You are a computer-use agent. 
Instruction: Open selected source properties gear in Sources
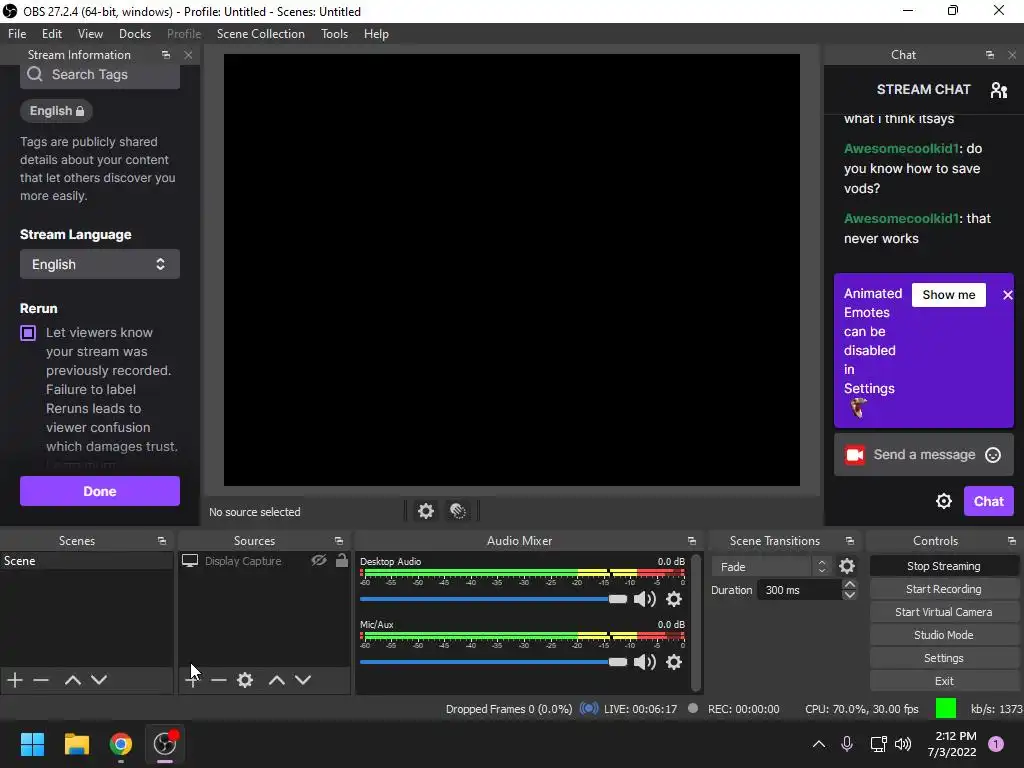coord(245,680)
